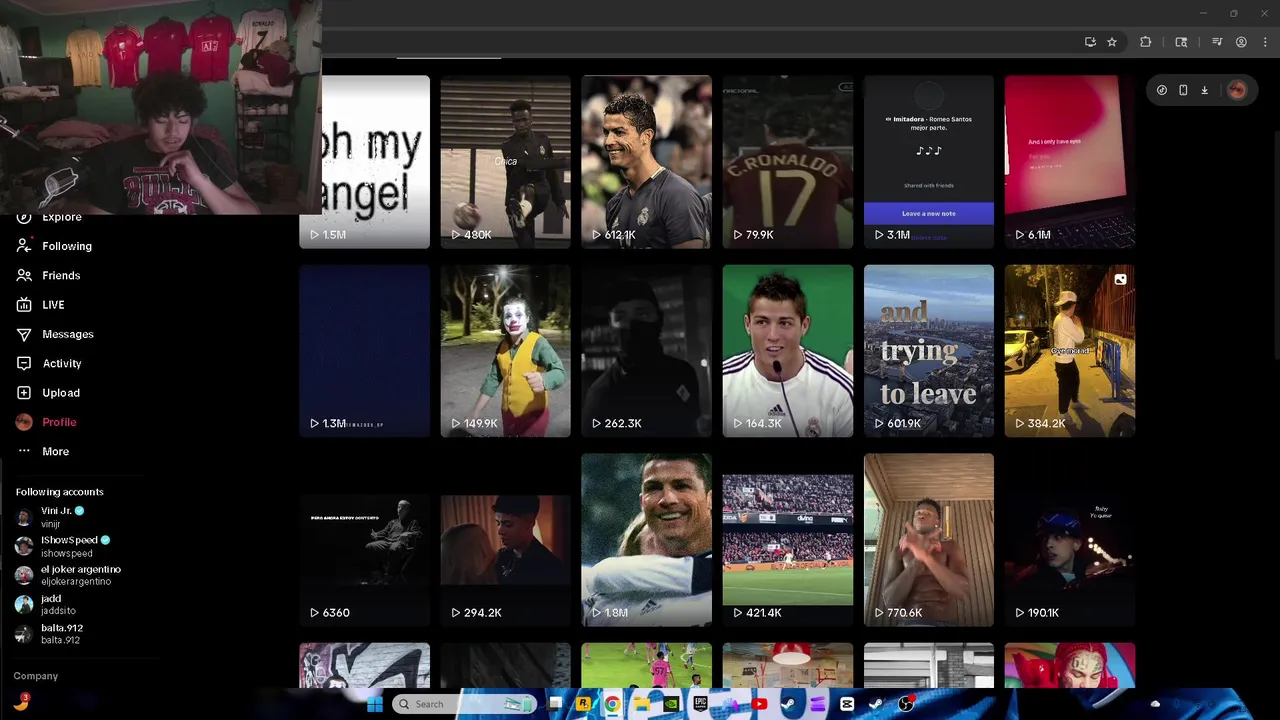Open the user avatar menu top right
The width and height of the screenshot is (1280, 720).
coord(1237,90)
